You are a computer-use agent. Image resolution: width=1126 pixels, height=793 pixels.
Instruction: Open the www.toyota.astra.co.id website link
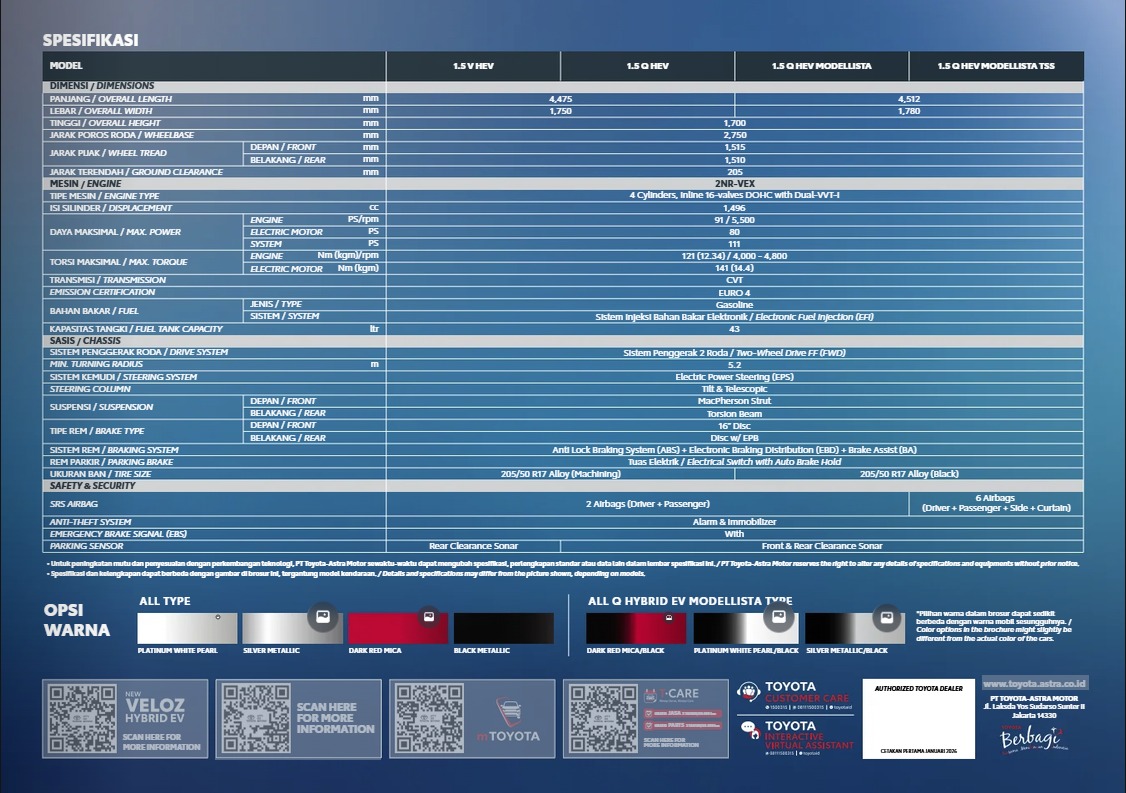[x=1034, y=684]
